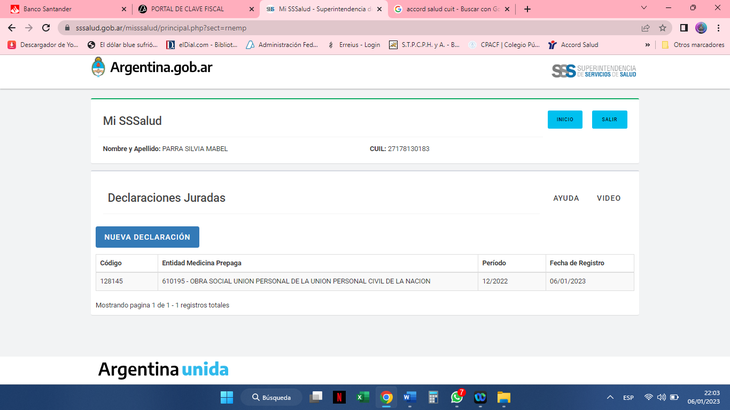The image size is (730, 410).
Task: Click the Inicio button
Action: point(565,119)
